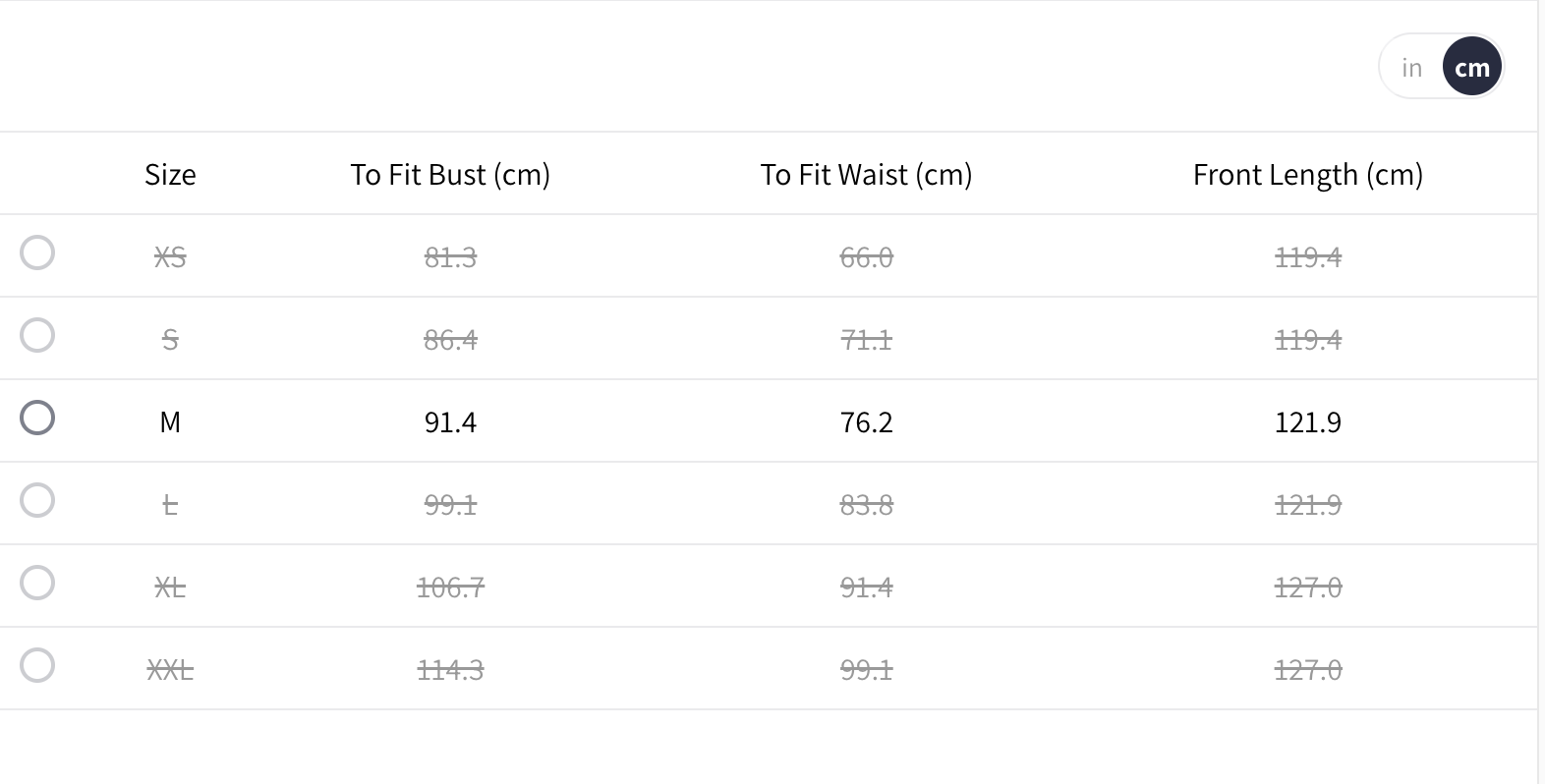Select the XL size radio button
The height and width of the screenshot is (784, 1545).
[x=37, y=584]
